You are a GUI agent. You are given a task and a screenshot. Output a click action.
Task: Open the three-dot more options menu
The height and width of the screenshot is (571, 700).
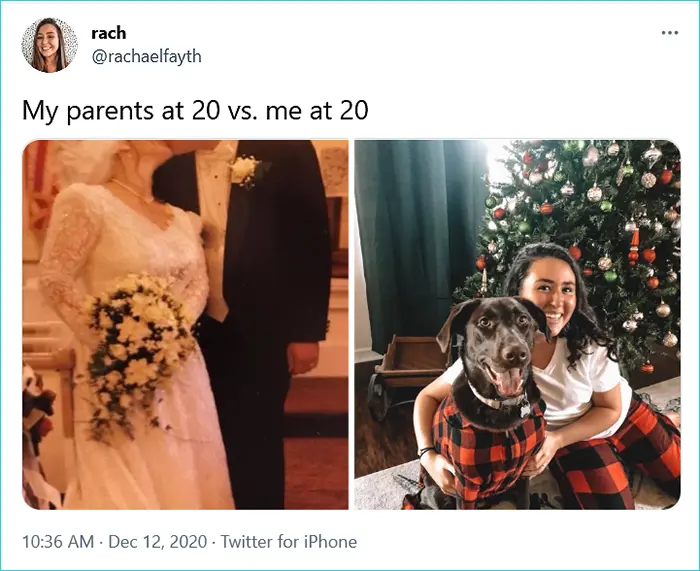click(x=670, y=33)
